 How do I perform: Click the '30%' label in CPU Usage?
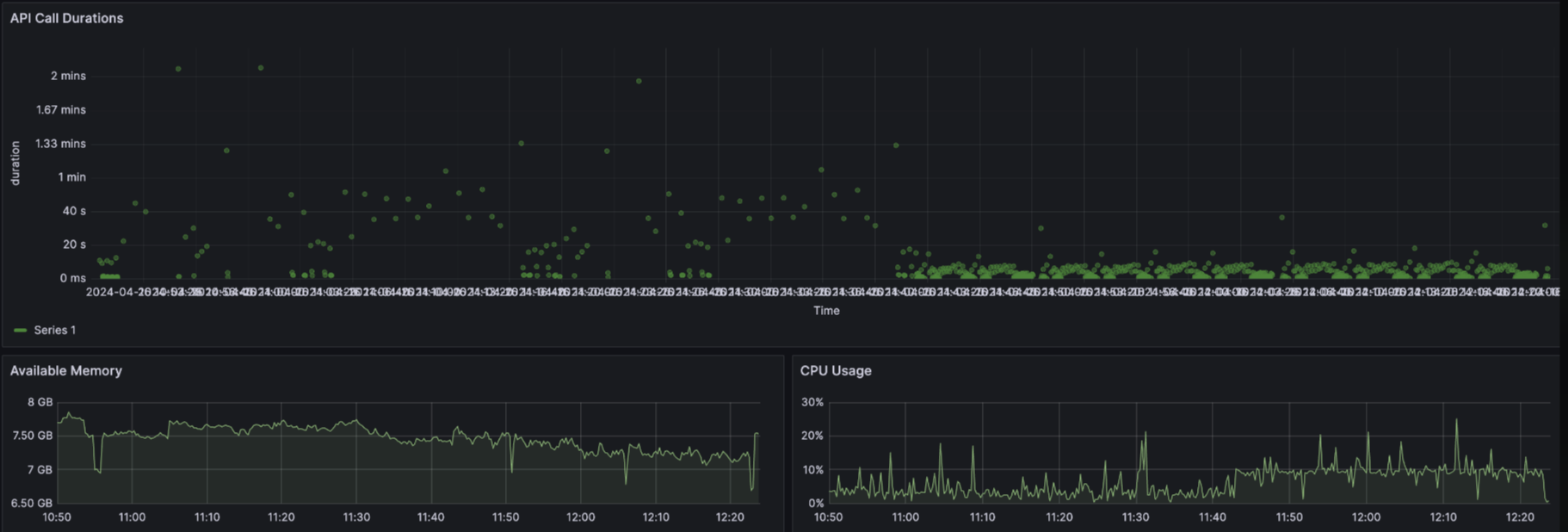[812, 402]
